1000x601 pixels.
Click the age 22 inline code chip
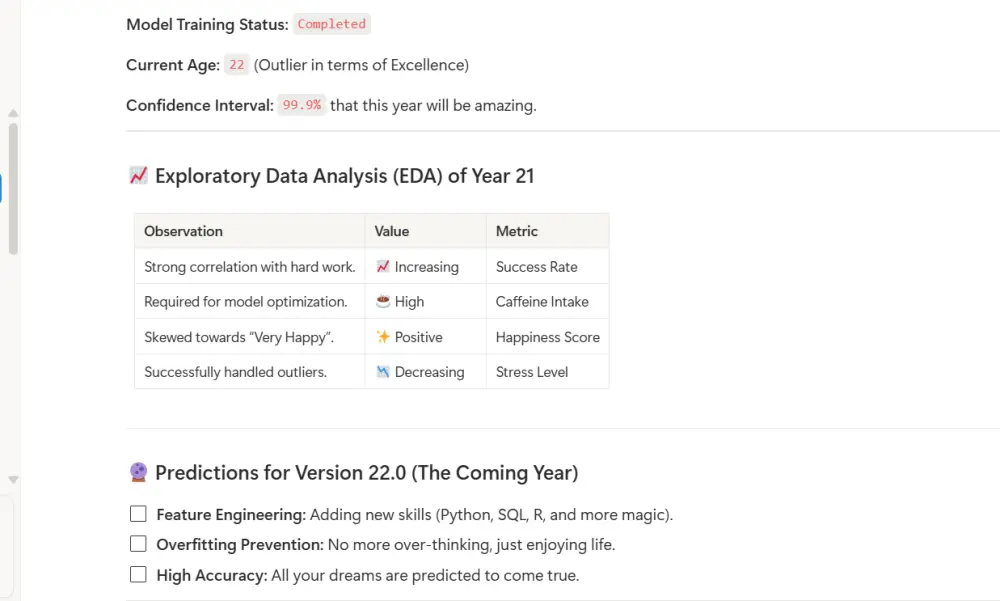[x=236, y=65]
